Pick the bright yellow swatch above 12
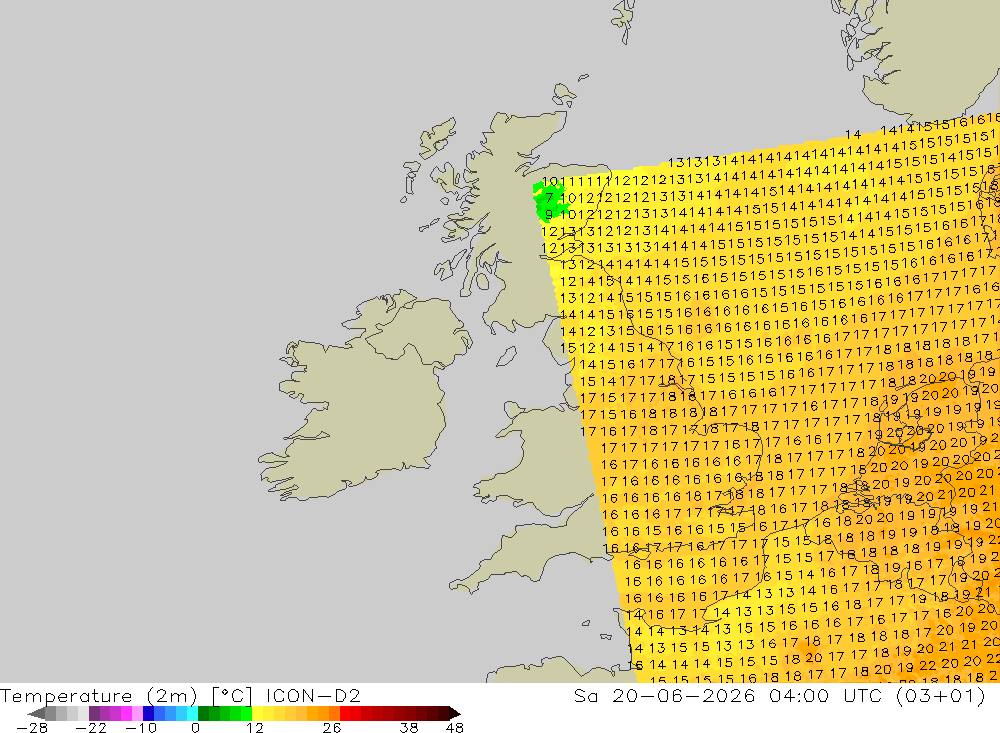Viewport: 1000px width, 733px height. (258, 714)
